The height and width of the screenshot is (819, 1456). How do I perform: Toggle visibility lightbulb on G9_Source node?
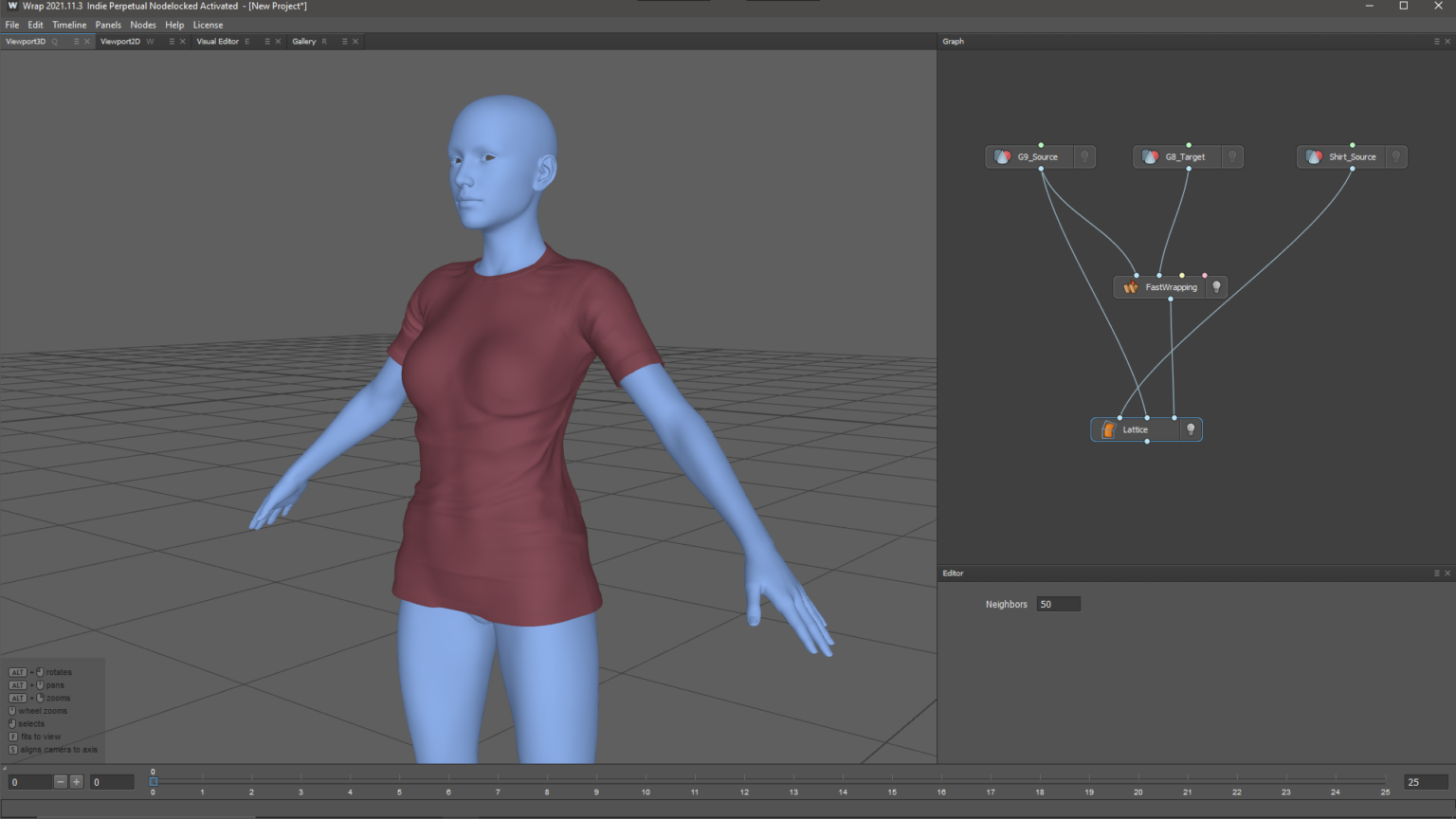[x=1083, y=156]
